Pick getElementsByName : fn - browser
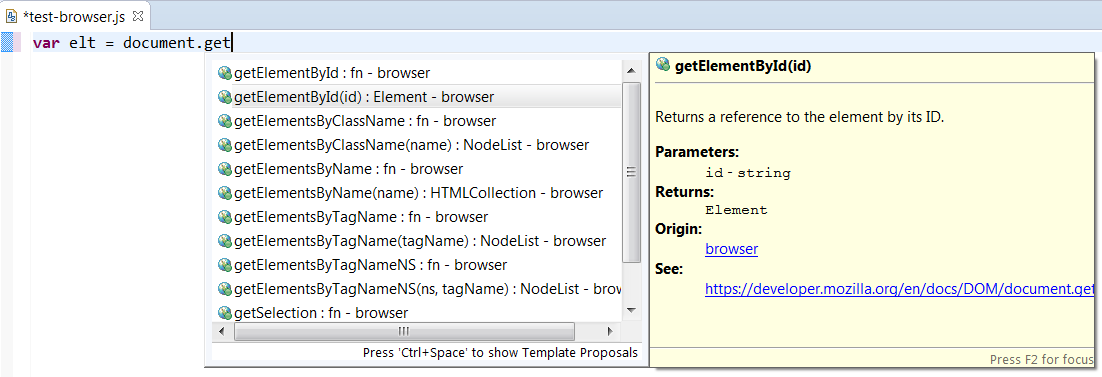 417,169
